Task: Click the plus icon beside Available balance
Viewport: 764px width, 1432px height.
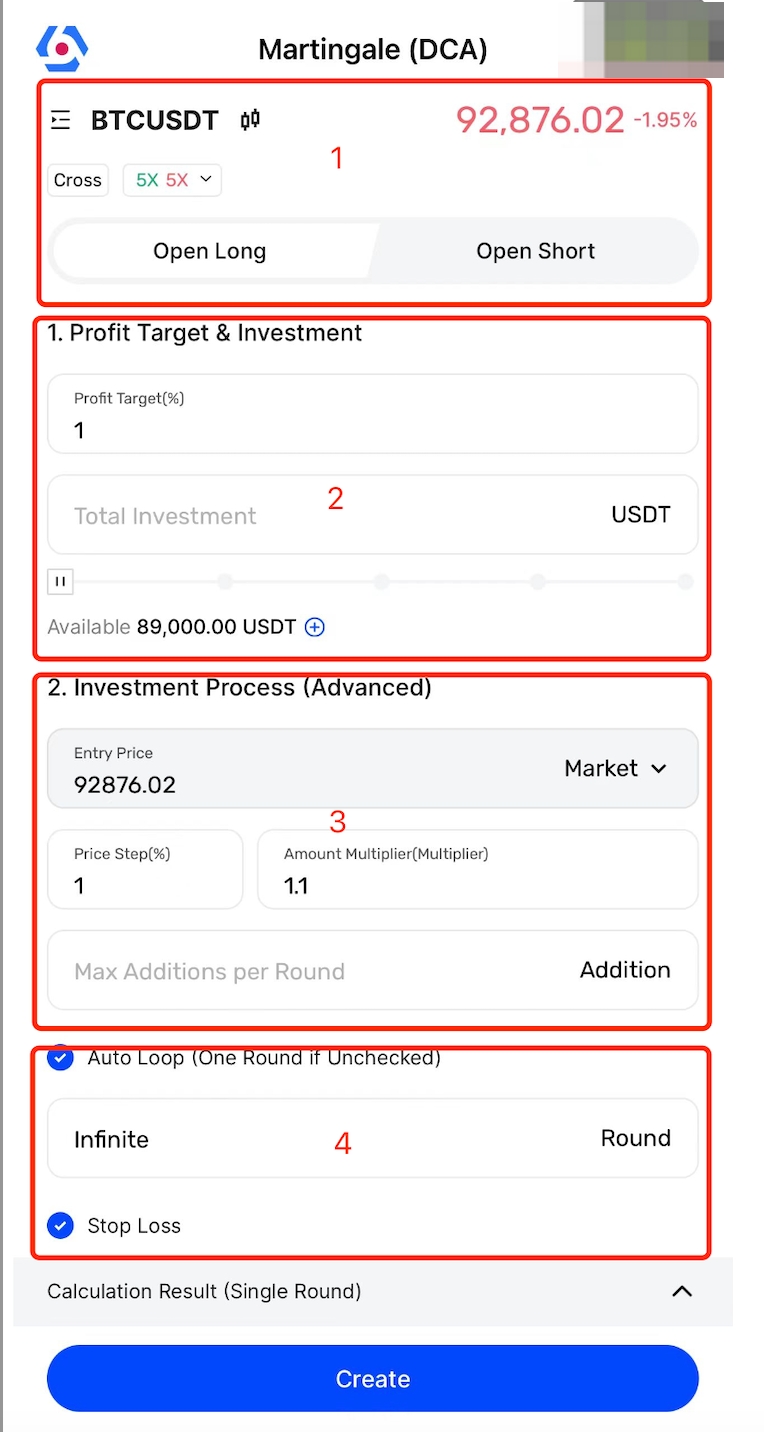Action: tap(315, 627)
